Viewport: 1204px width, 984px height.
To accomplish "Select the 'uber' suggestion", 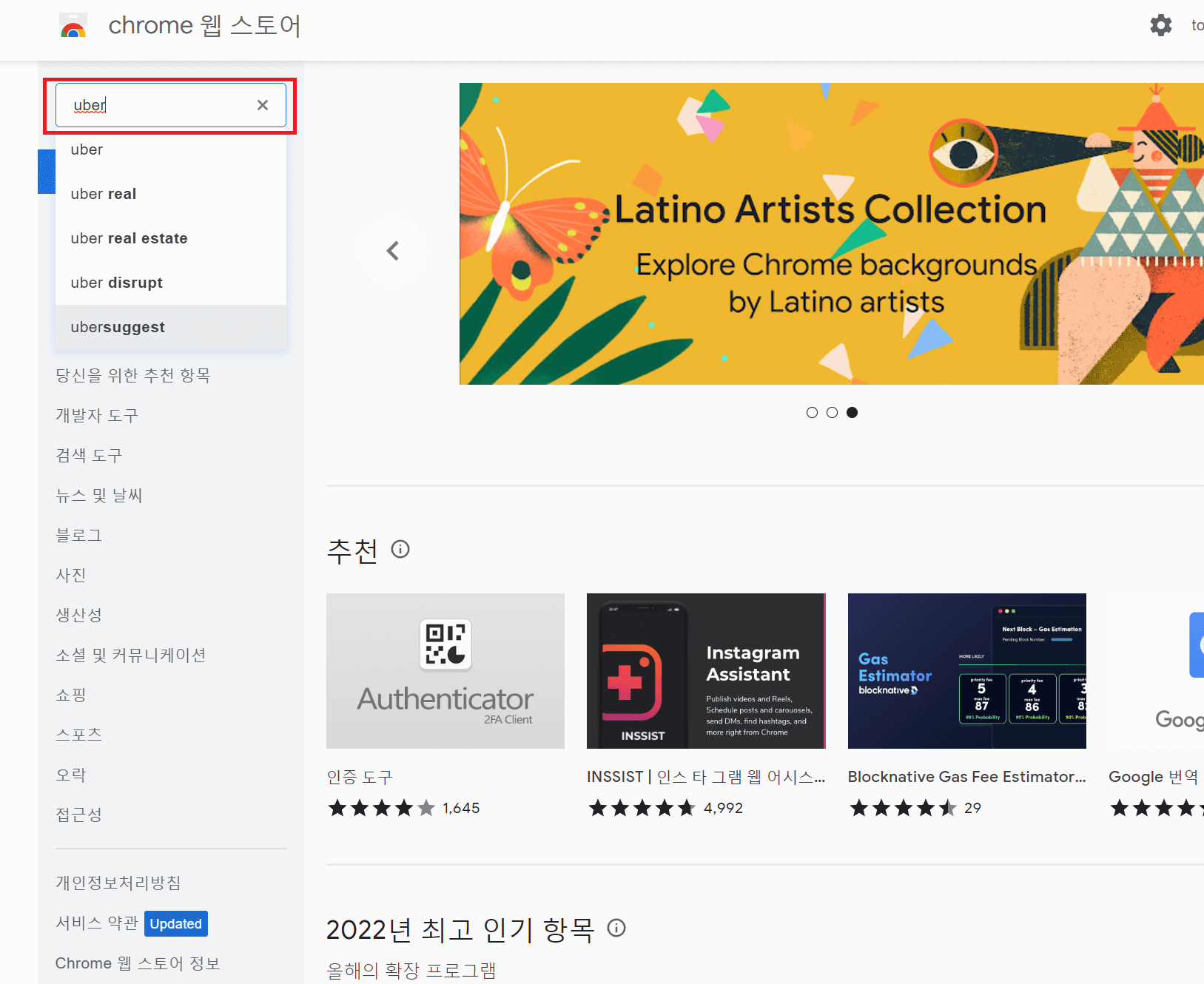I will coord(171,149).
